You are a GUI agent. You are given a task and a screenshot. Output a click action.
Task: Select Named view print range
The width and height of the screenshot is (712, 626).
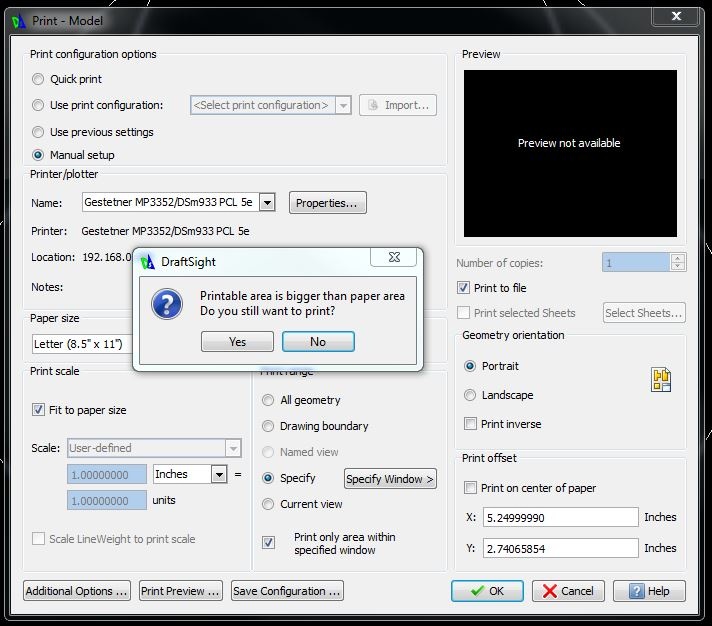[268, 452]
